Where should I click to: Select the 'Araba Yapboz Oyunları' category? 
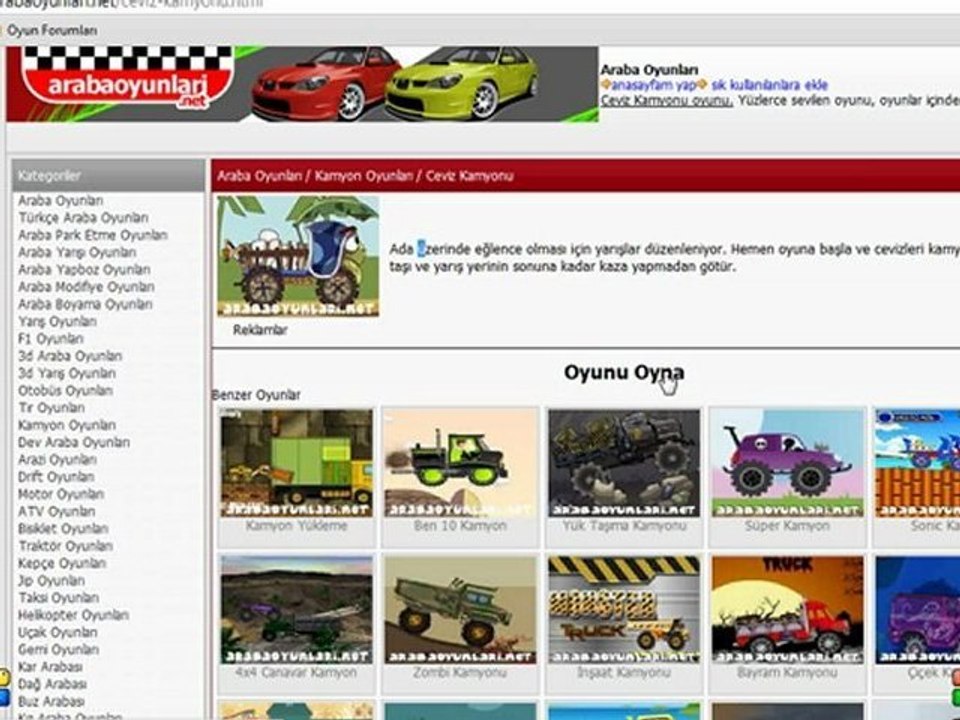click(84, 269)
